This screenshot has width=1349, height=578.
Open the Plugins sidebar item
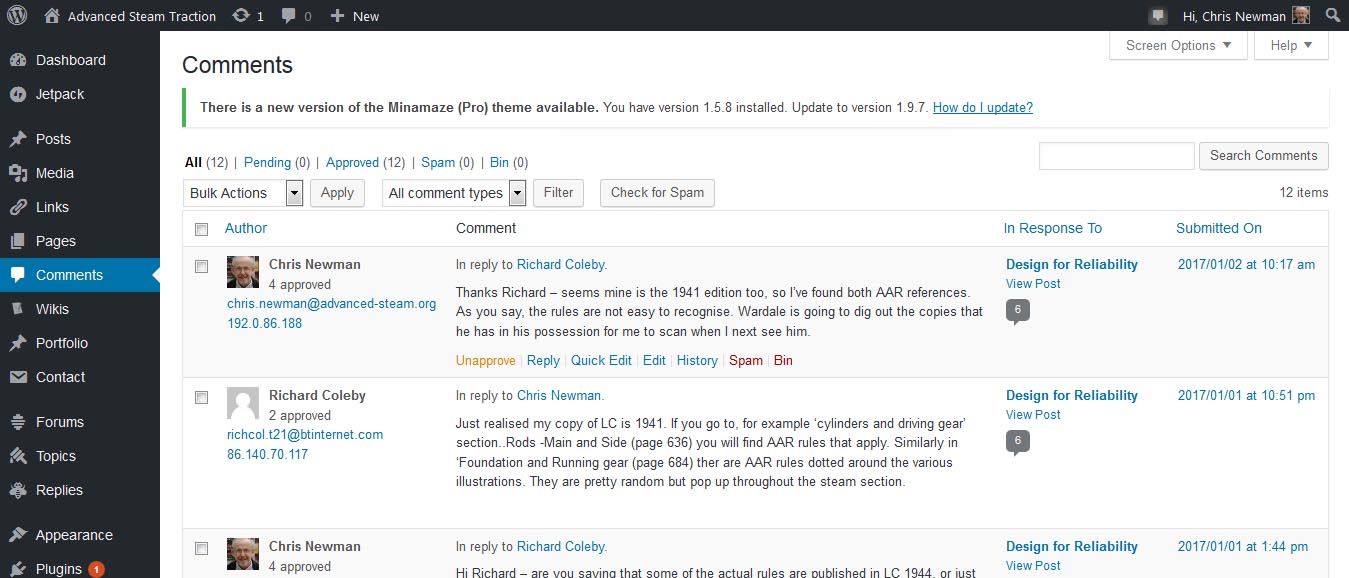tap(58, 569)
